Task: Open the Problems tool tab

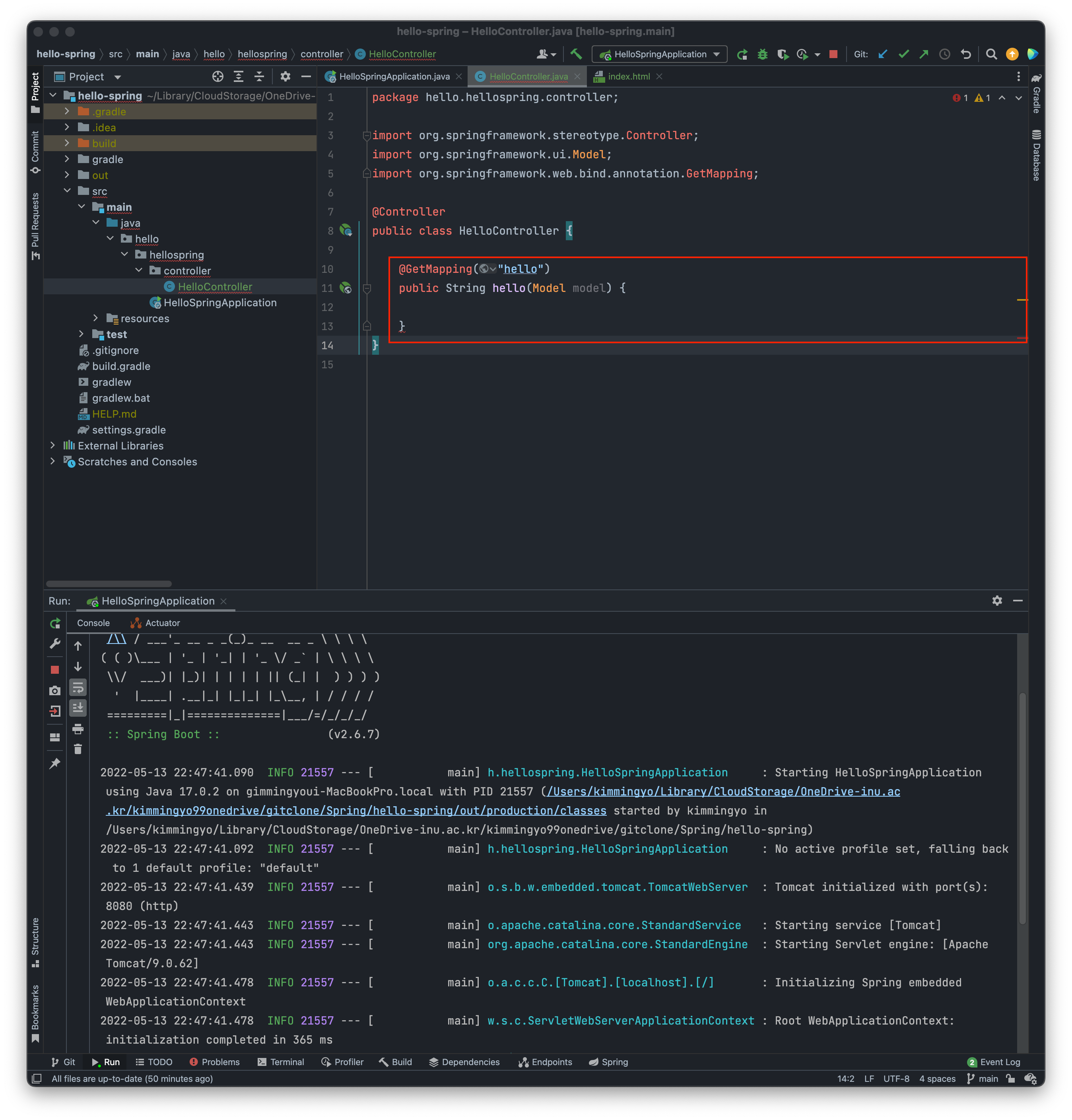Action: click(214, 1062)
